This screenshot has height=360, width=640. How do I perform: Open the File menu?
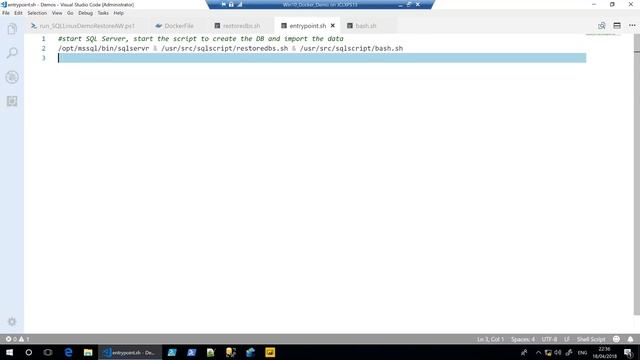(6, 13)
